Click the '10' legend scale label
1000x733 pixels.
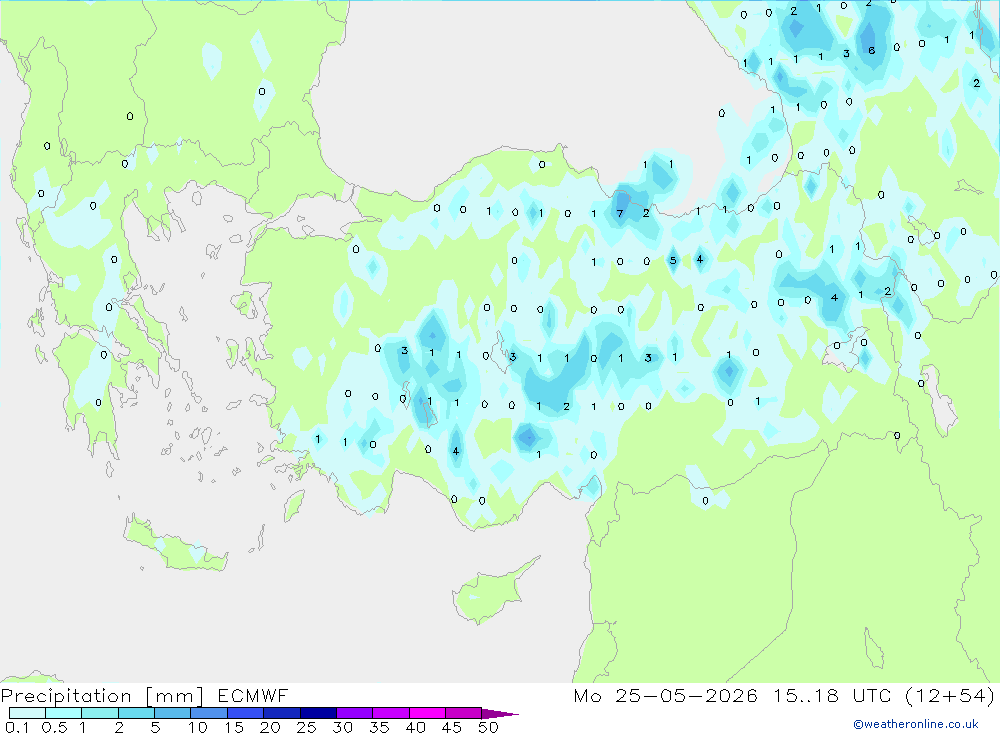point(198,727)
